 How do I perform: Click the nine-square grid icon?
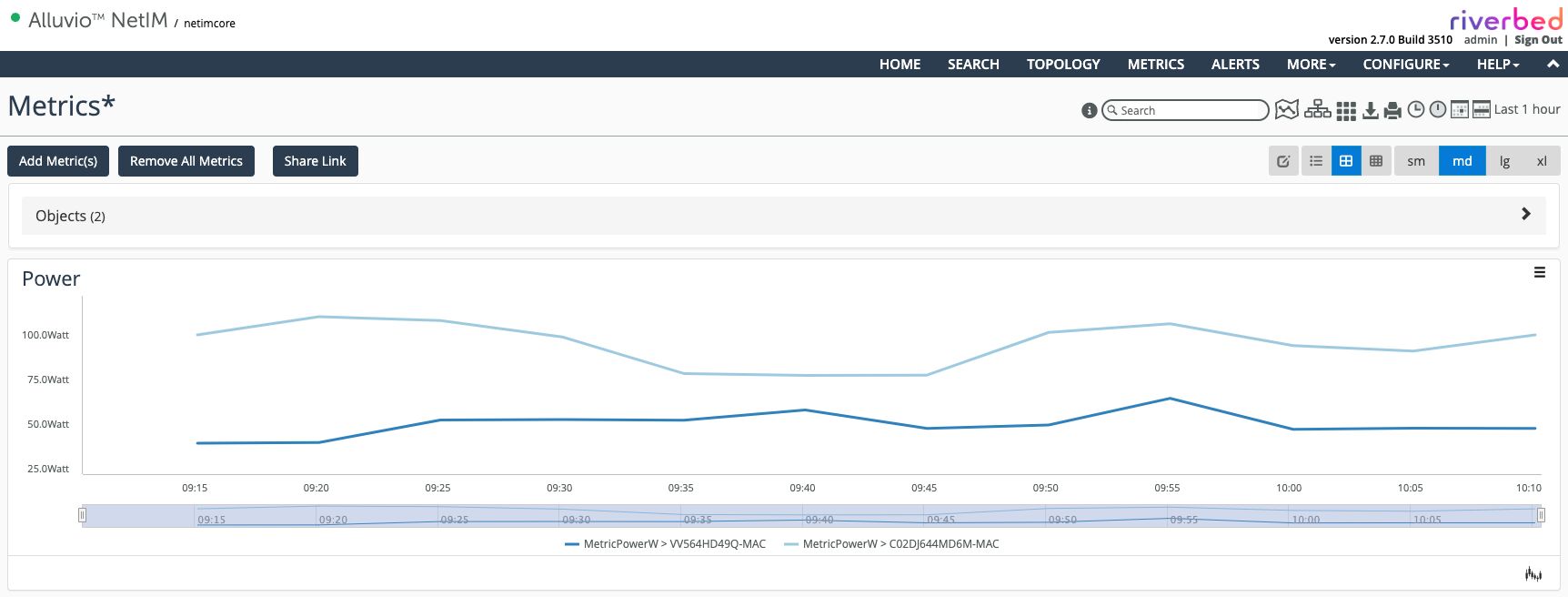point(1347,110)
